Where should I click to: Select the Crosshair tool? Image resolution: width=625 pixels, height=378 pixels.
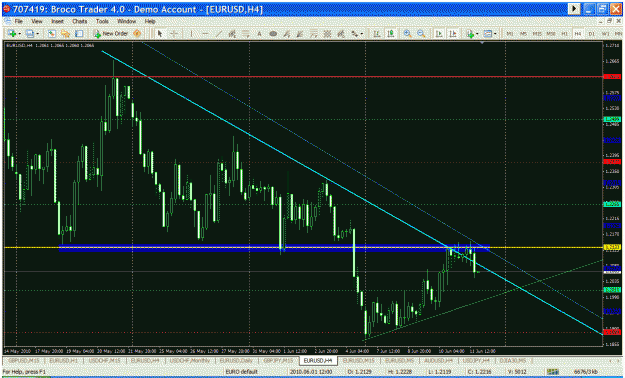pos(174,34)
